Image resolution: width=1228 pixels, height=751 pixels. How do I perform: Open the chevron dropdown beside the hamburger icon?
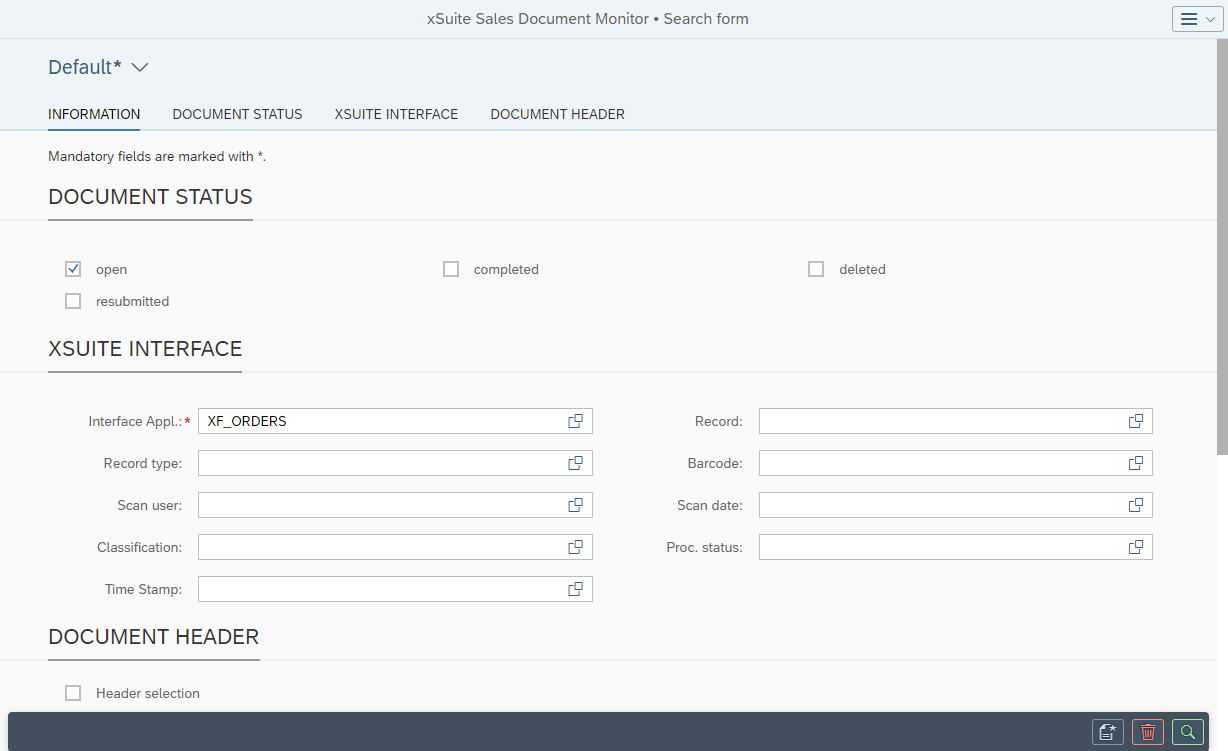tap(1207, 18)
